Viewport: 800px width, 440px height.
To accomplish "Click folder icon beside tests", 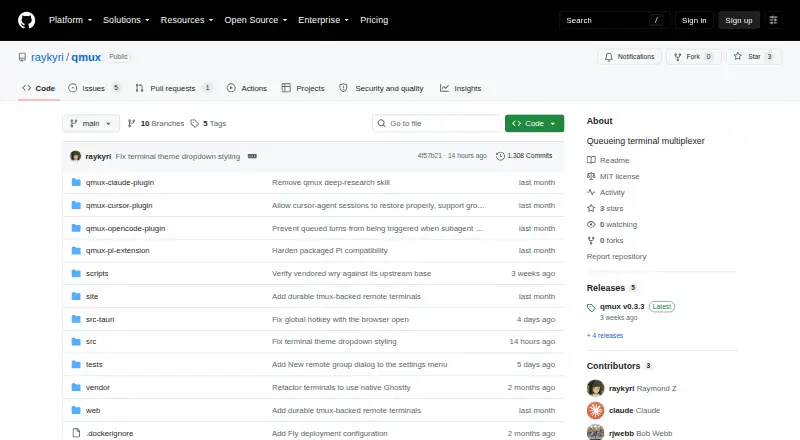I will point(76,364).
